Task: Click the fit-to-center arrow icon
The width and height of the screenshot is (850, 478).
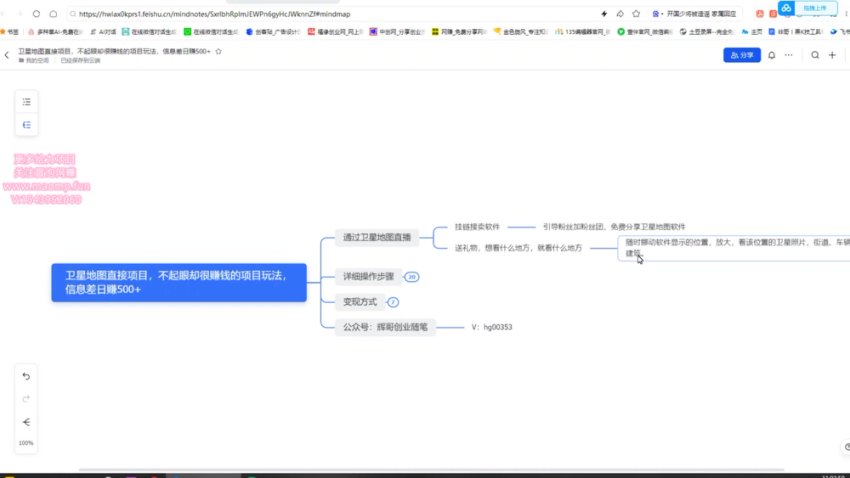Action: 27,421
